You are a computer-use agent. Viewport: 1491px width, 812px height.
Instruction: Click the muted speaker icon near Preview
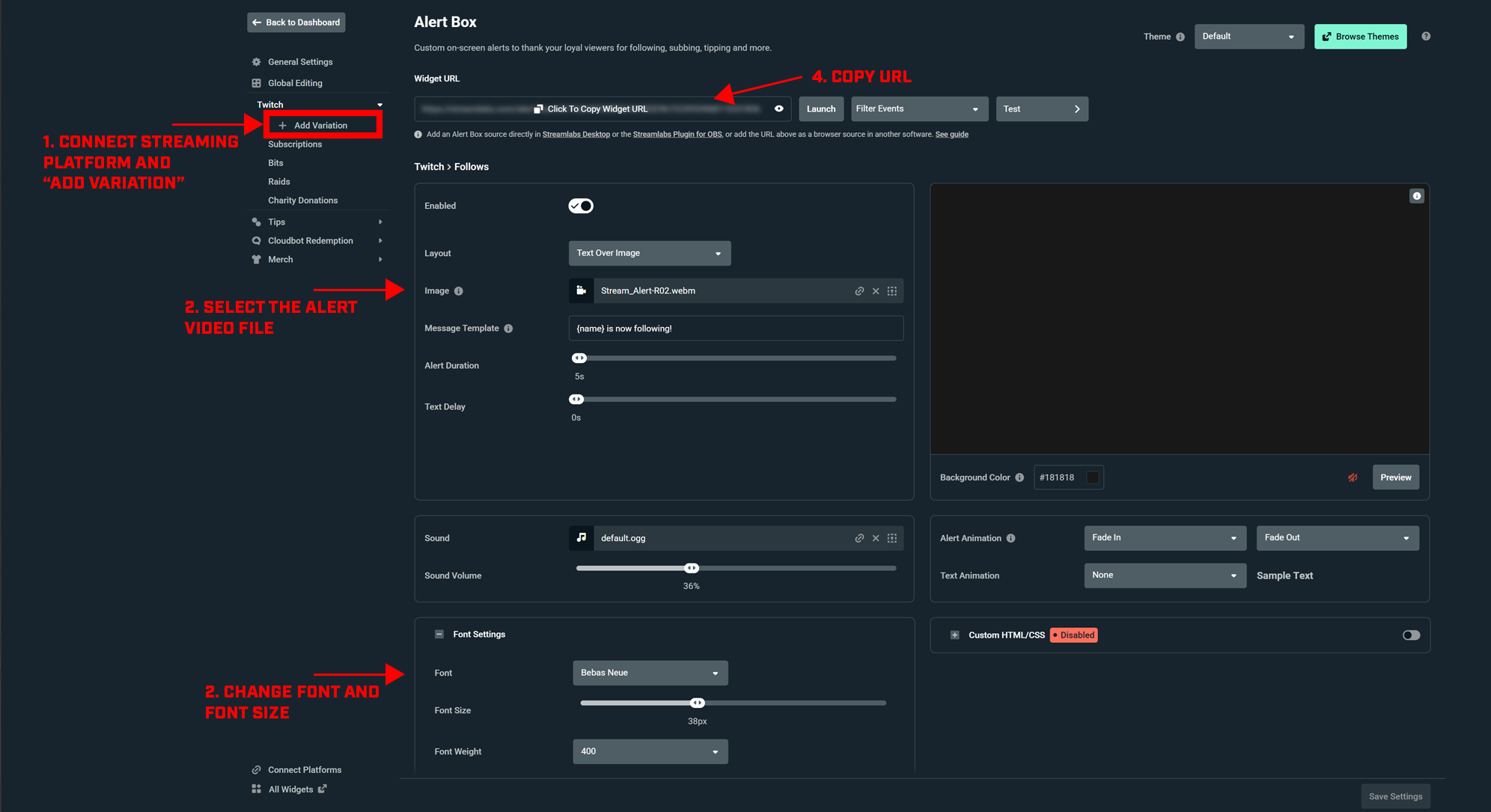(1353, 477)
